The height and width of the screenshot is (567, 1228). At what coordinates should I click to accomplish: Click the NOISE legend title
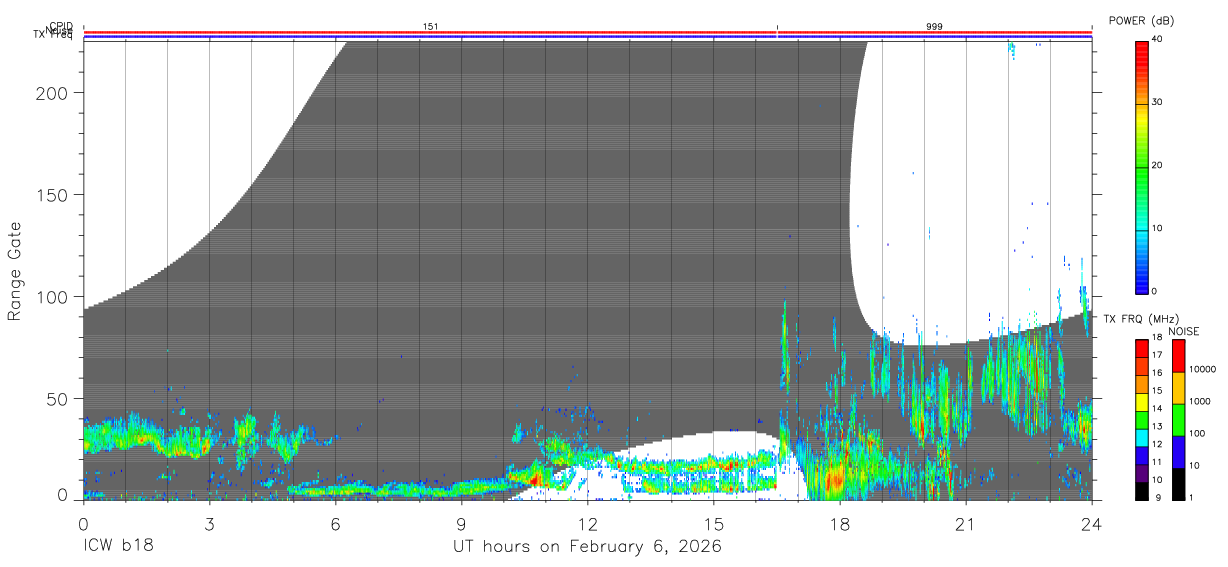pyautogui.click(x=1182, y=331)
